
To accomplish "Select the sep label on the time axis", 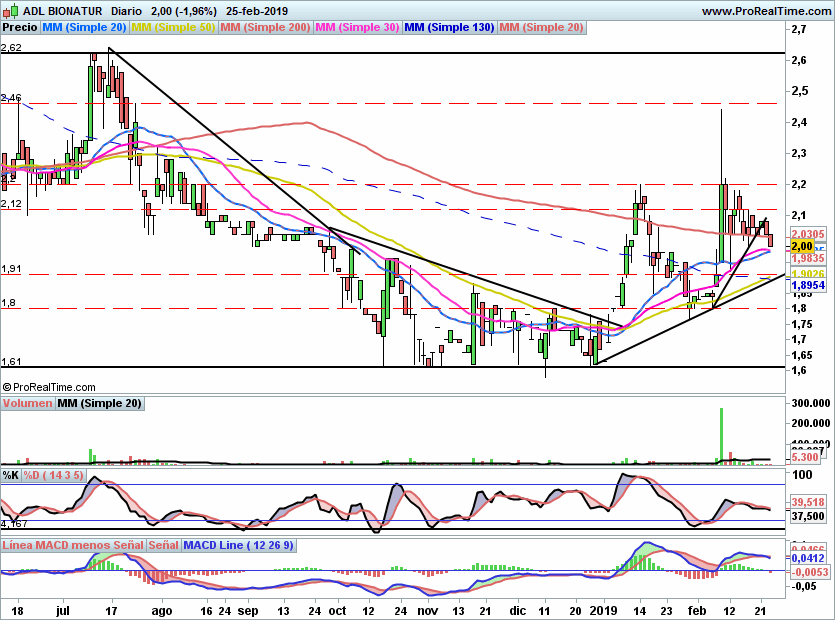I will coord(248,610).
